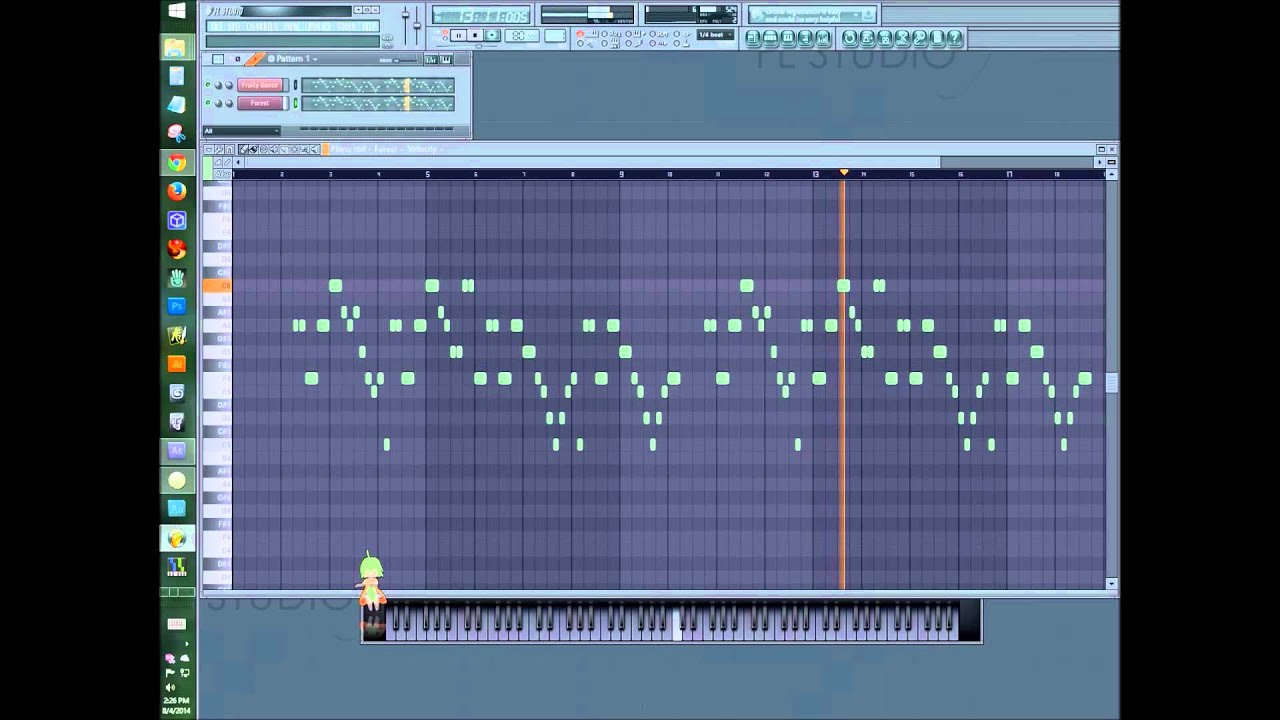
Task: Select the Draw pencil tool in Piano roll
Action: [x=244, y=149]
